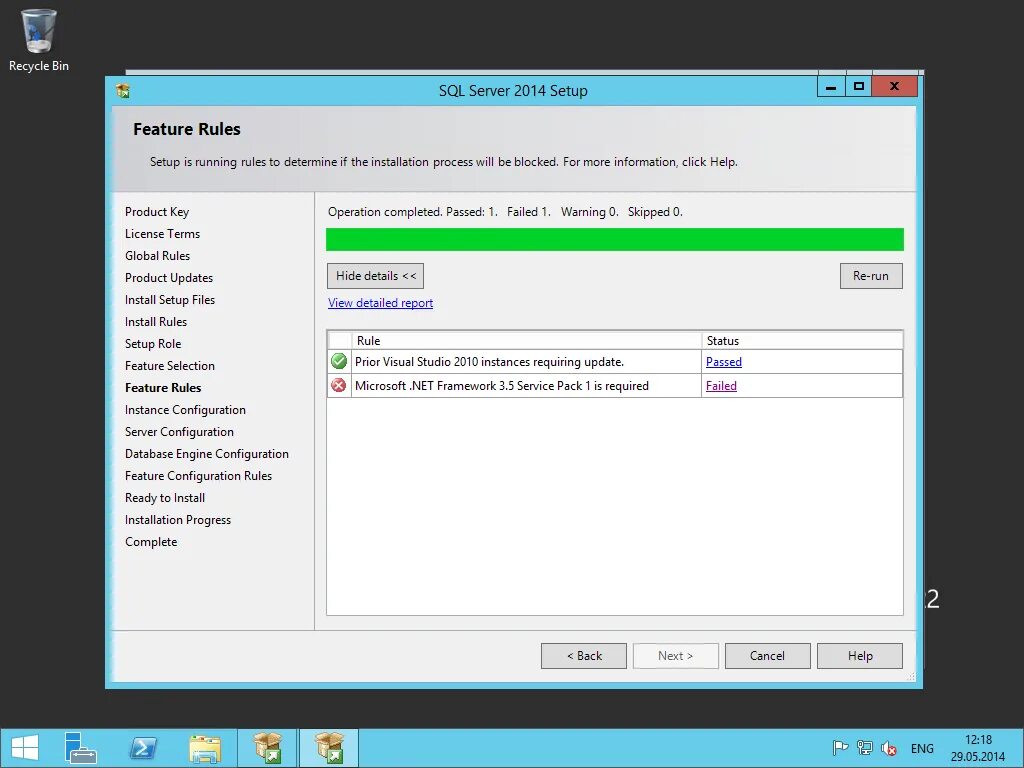Image resolution: width=1024 pixels, height=768 pixels.
Task: Select Feature Selection step
Action: 170,366
